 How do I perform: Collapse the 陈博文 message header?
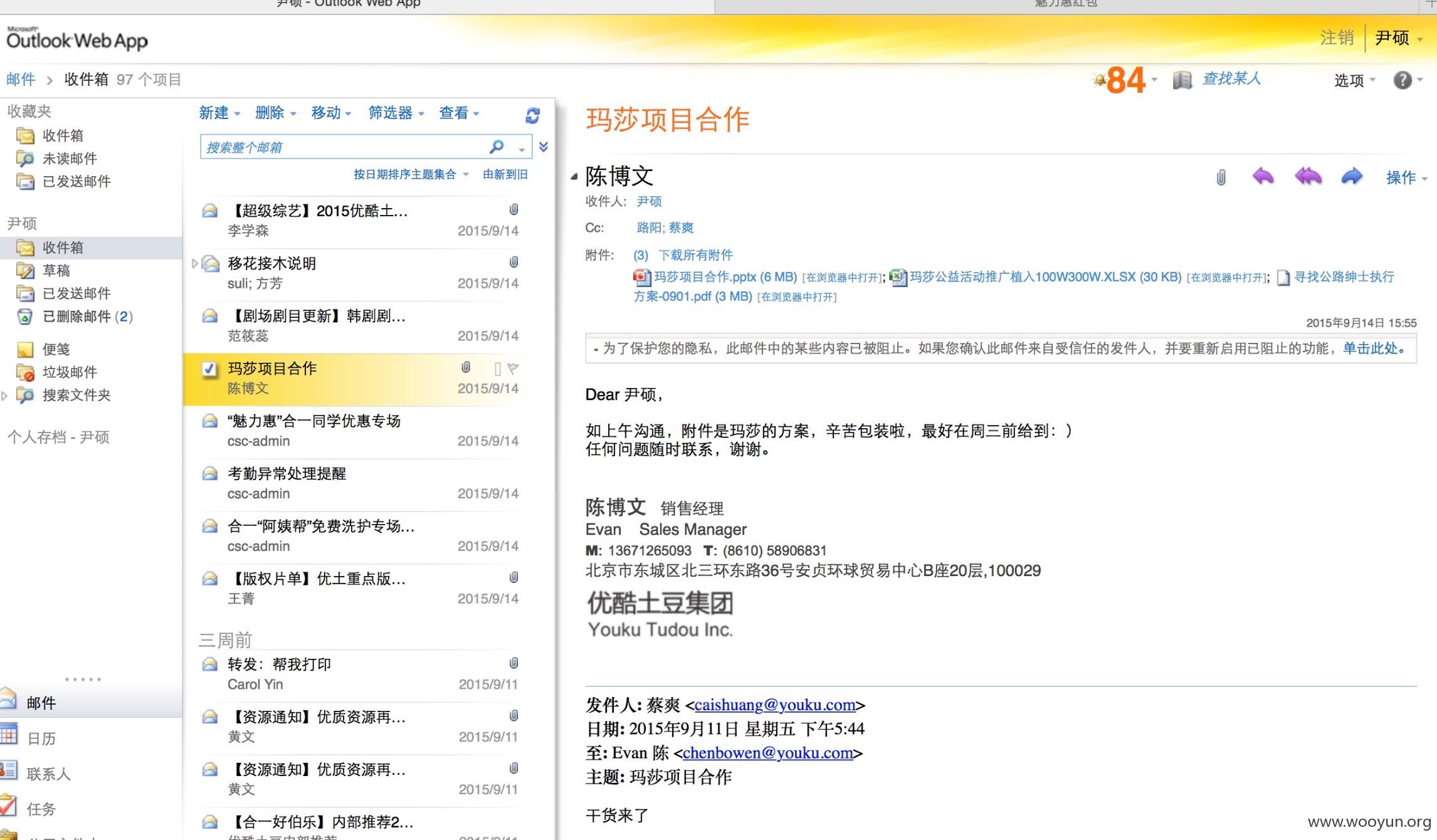coord(574,177)
